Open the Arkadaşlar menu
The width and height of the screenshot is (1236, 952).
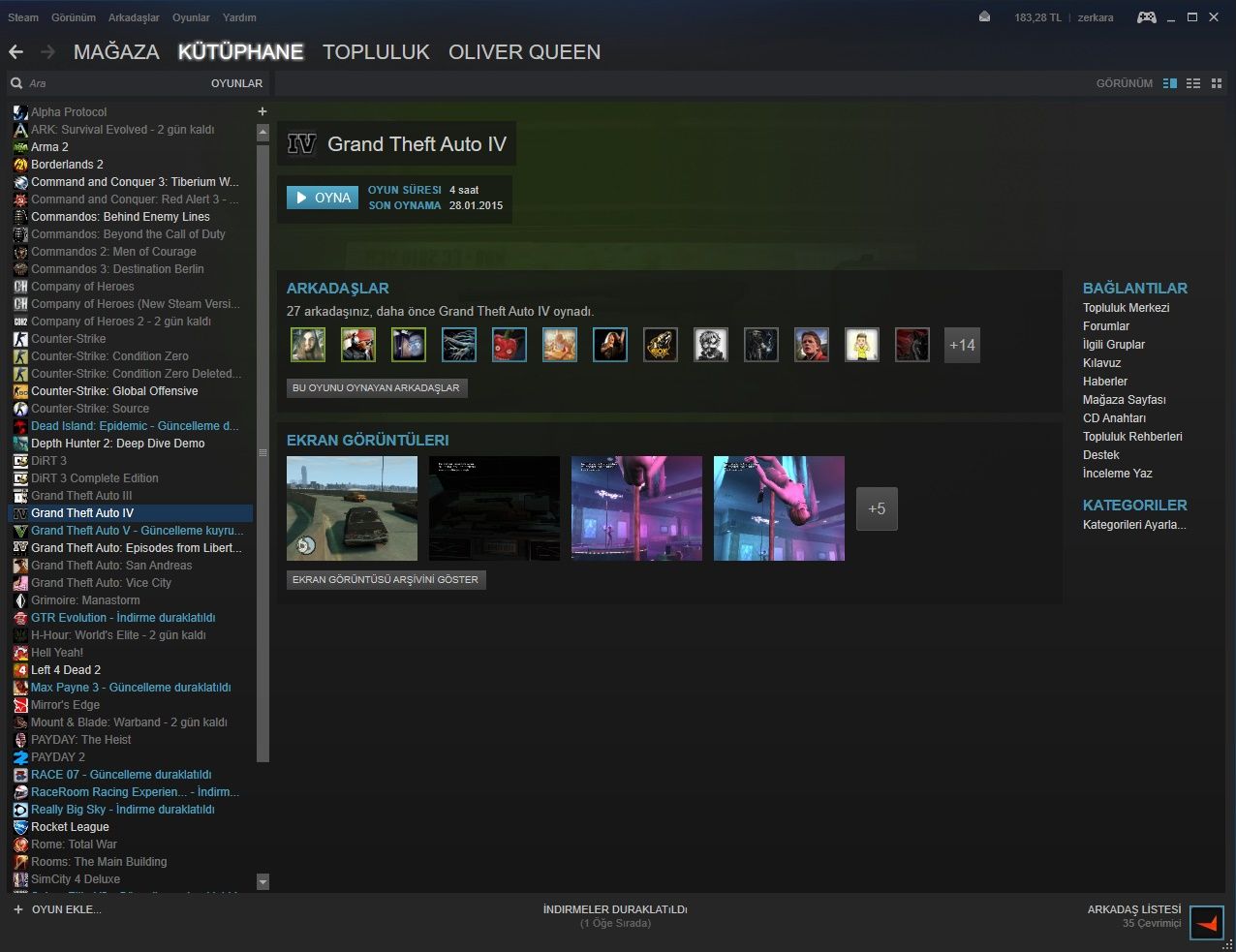tap(135, 17)
